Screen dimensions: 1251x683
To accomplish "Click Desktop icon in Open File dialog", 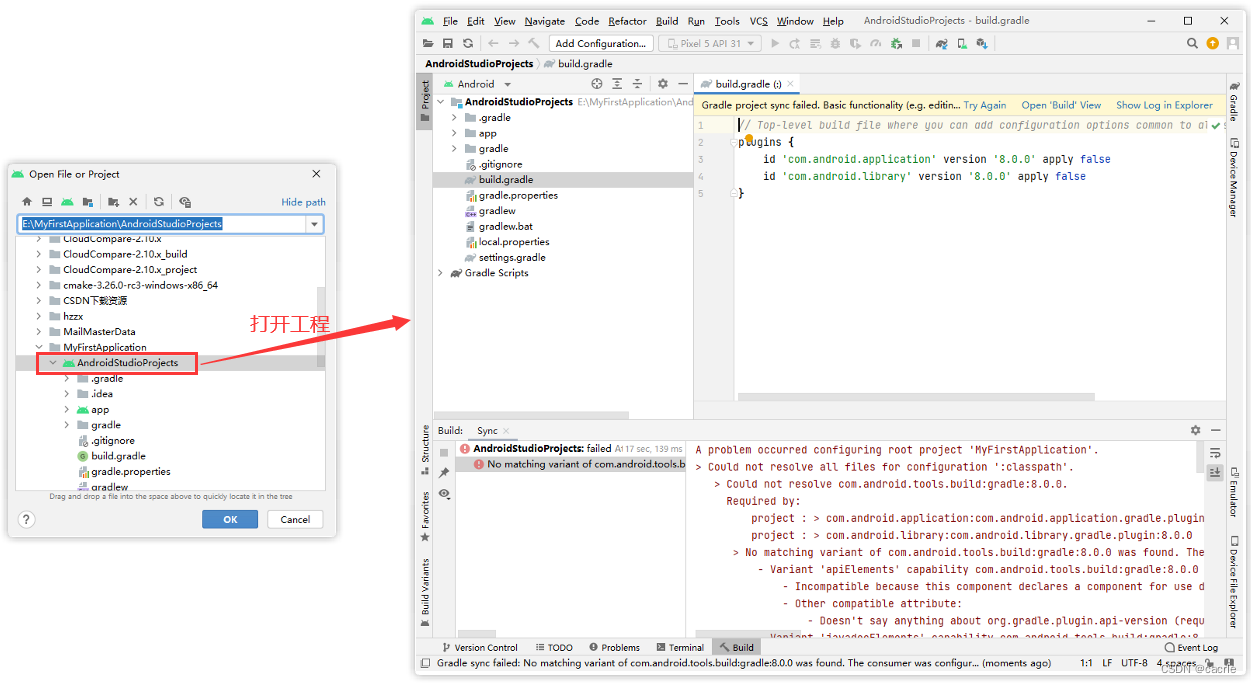I will [47, 201].
